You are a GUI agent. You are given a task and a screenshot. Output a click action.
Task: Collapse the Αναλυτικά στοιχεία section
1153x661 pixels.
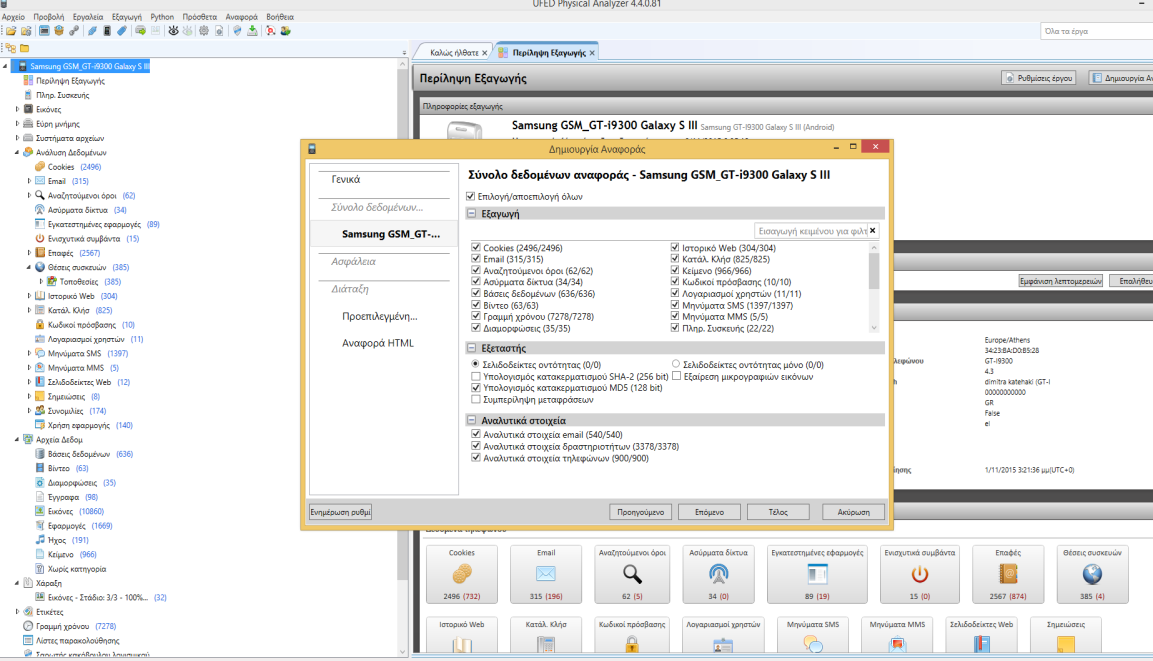(472, 420)
